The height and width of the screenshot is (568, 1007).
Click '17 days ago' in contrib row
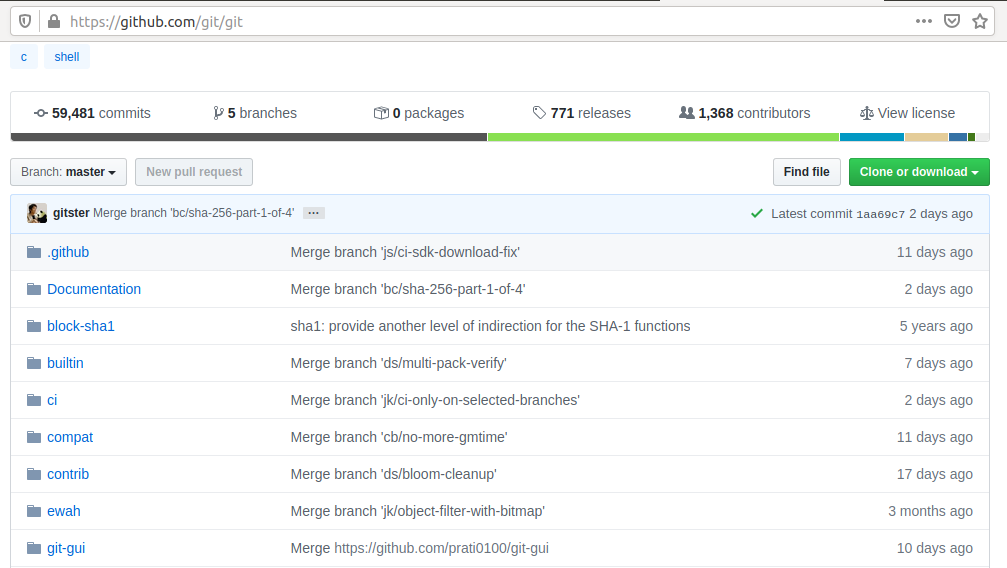tap(934, 474)
